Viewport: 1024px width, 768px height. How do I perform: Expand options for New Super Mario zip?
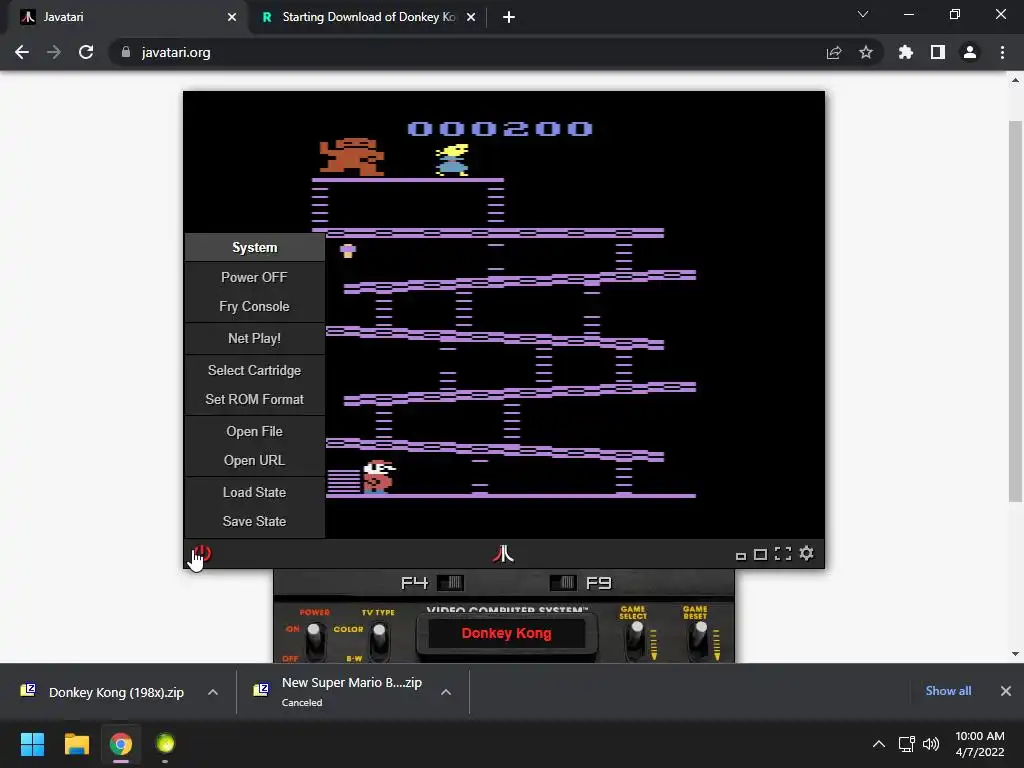446,692
